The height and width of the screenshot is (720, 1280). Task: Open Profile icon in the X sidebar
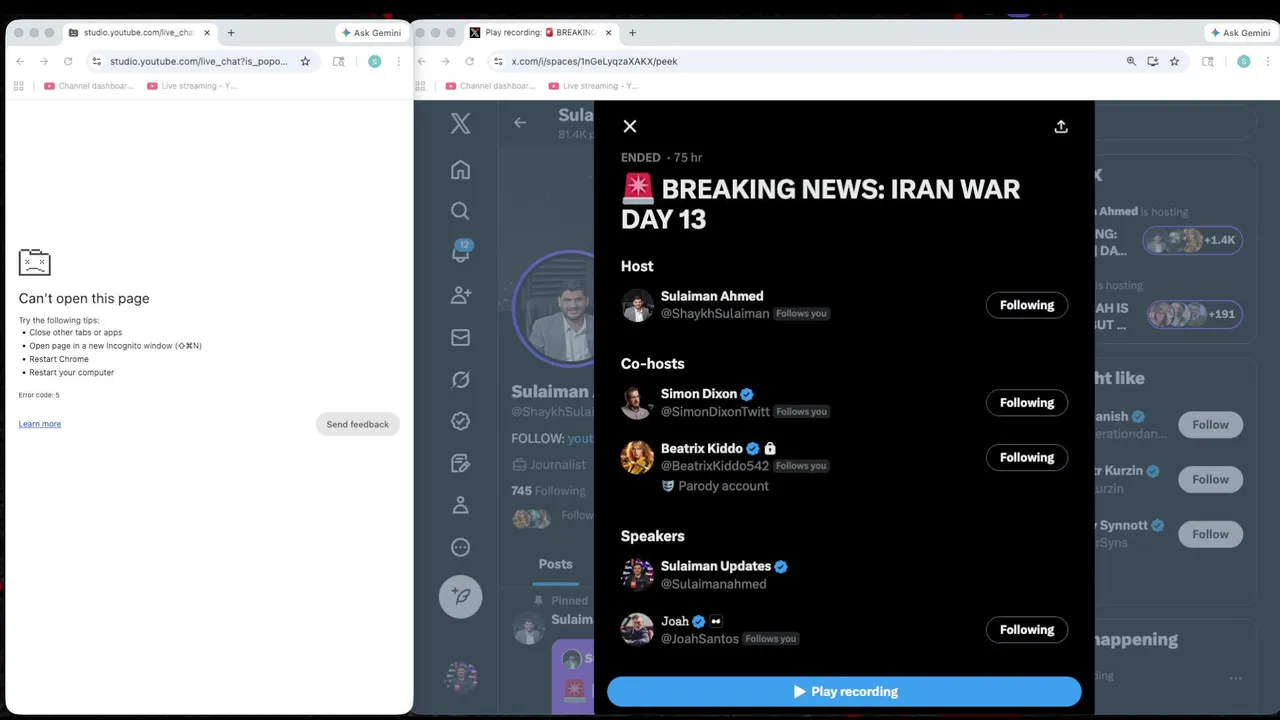[x=460, y=505]
